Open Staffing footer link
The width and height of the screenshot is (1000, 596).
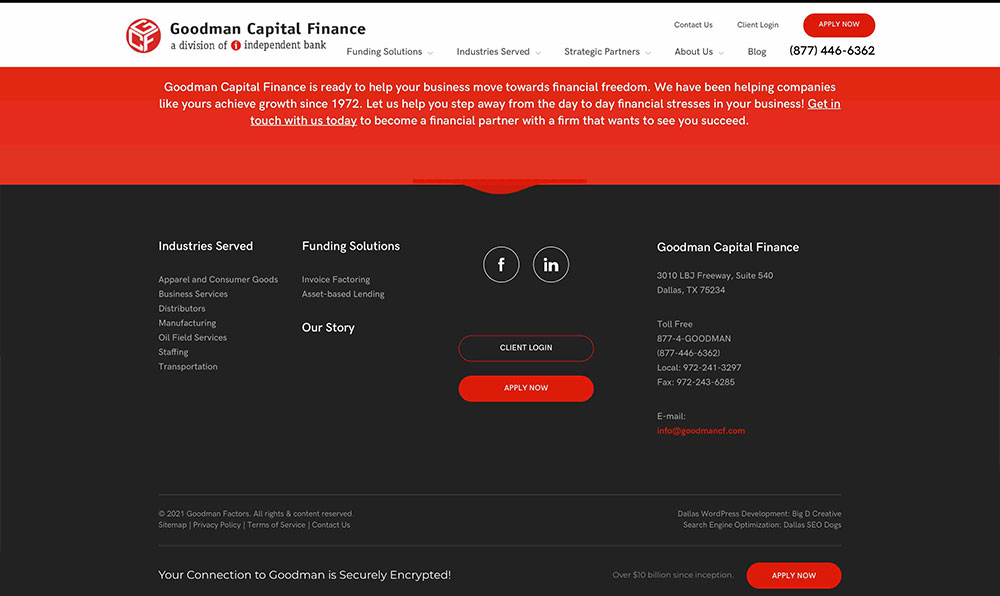pyautogui.click(x=173, y=352)
